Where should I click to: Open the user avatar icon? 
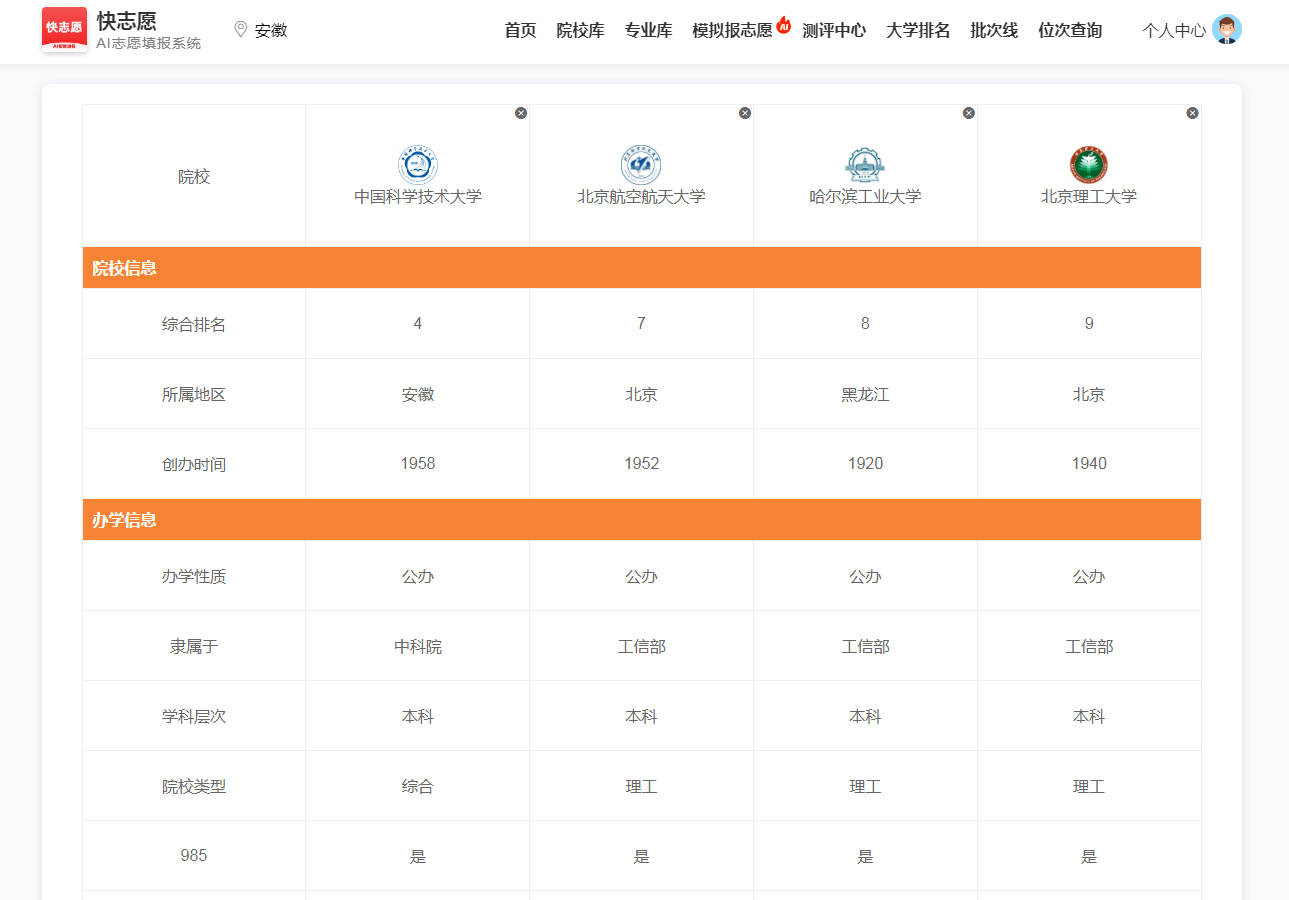pyautogui.click(x=1226, y=29)
